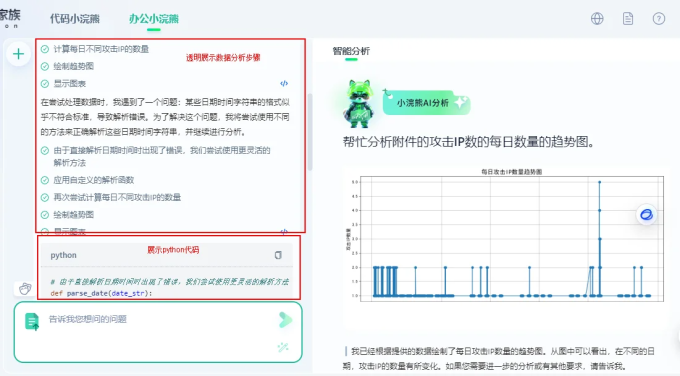Select the 办公小浣熊 tab

point(154,19)
